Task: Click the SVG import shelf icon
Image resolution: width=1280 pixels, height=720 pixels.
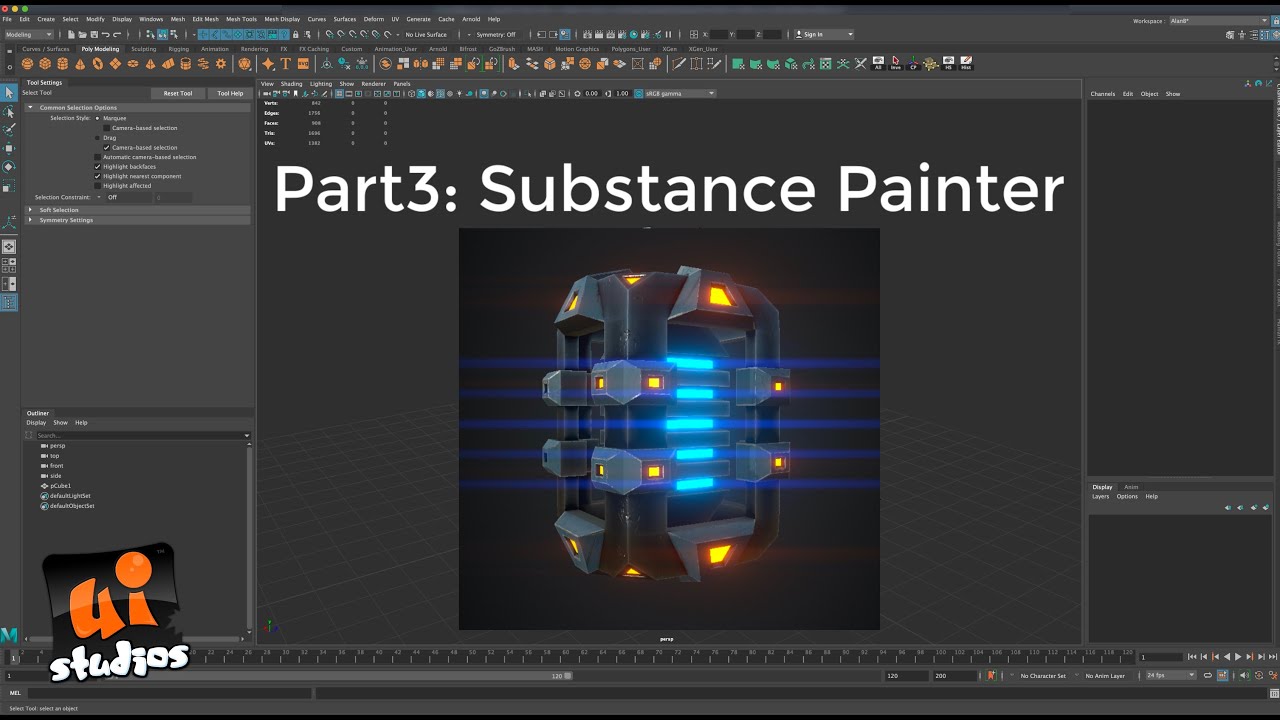Action: [x=304, y=64]
